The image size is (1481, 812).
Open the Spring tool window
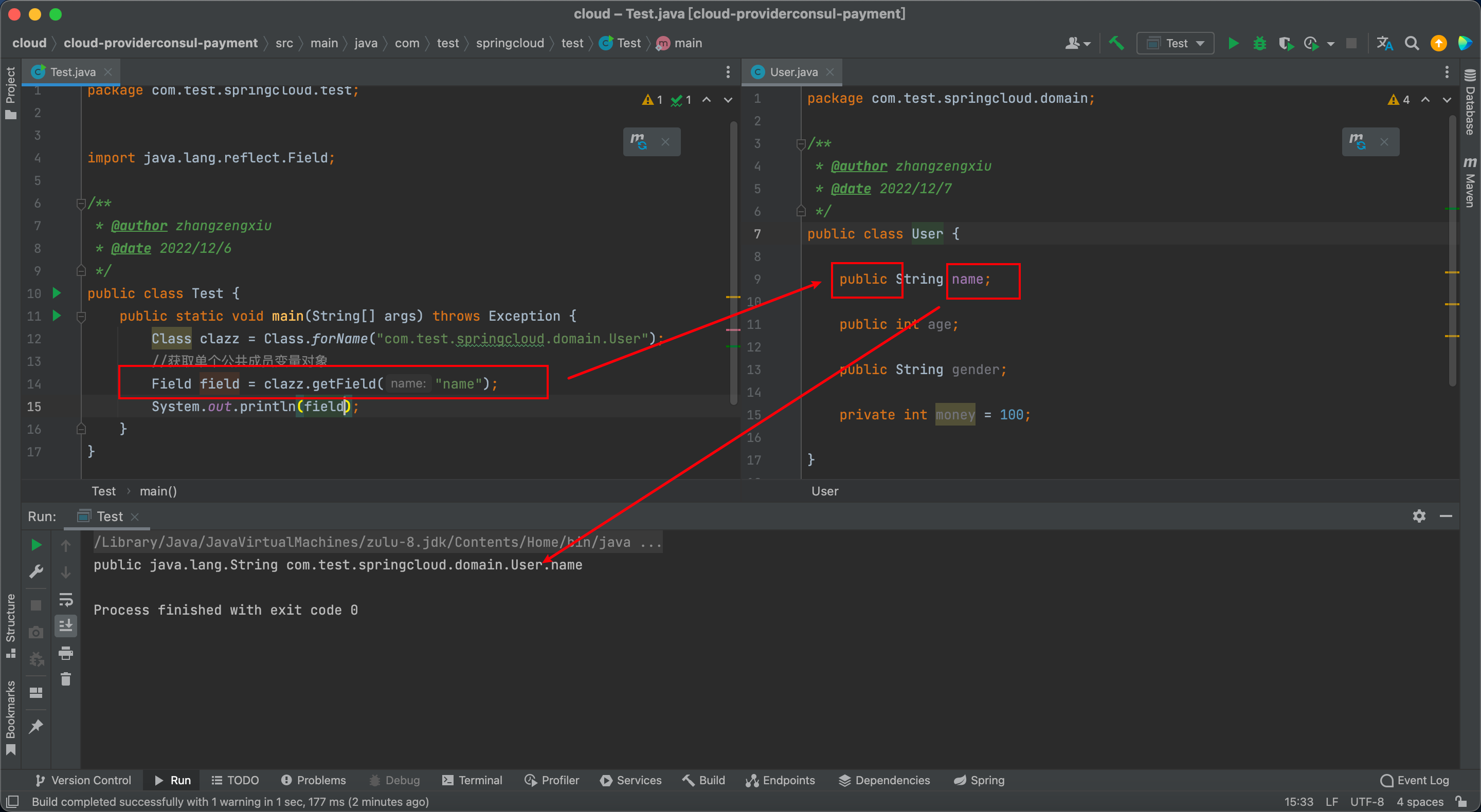979,780
